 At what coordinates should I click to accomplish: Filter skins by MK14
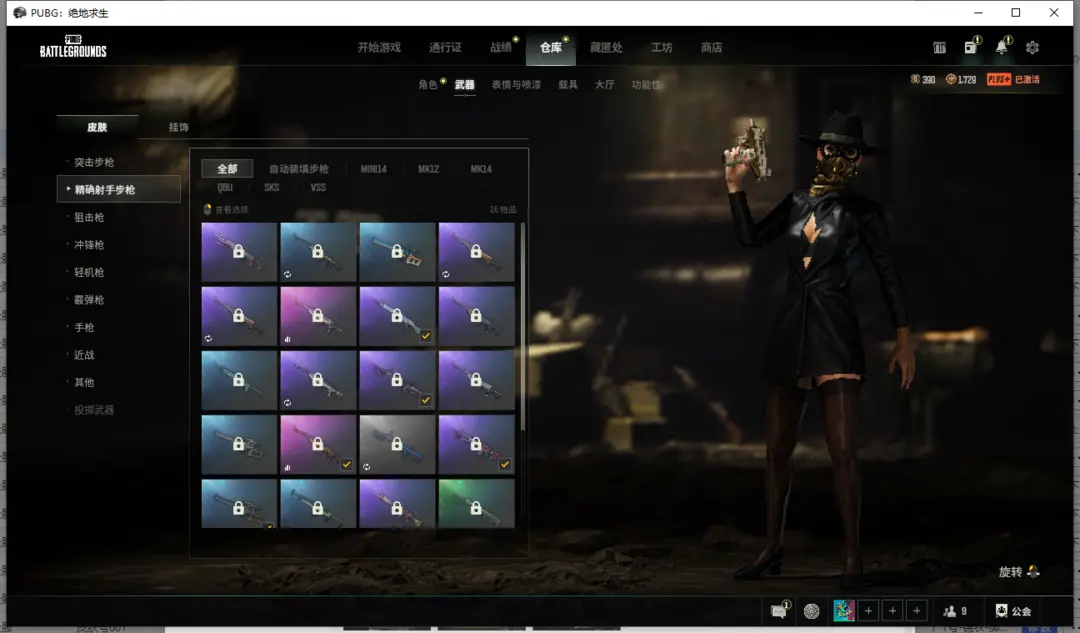[x=481, y=169]
